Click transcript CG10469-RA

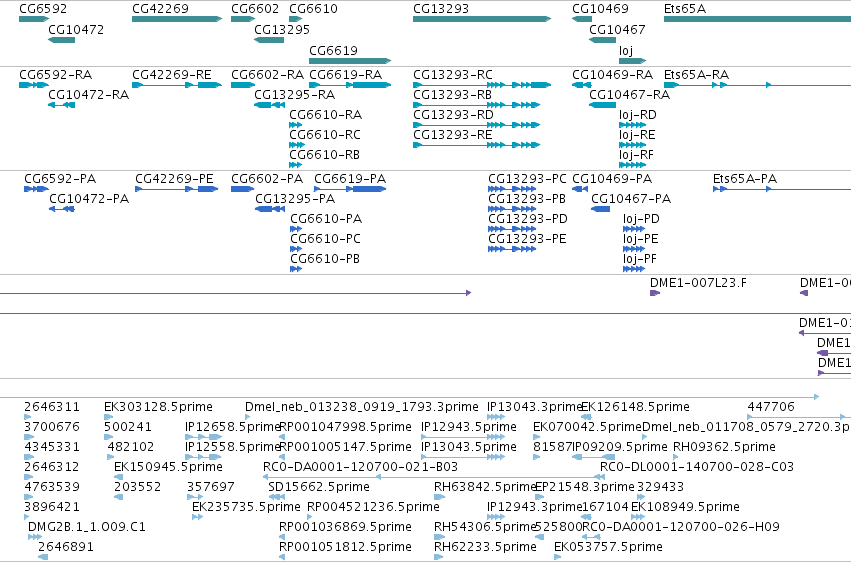pos(613,74)
